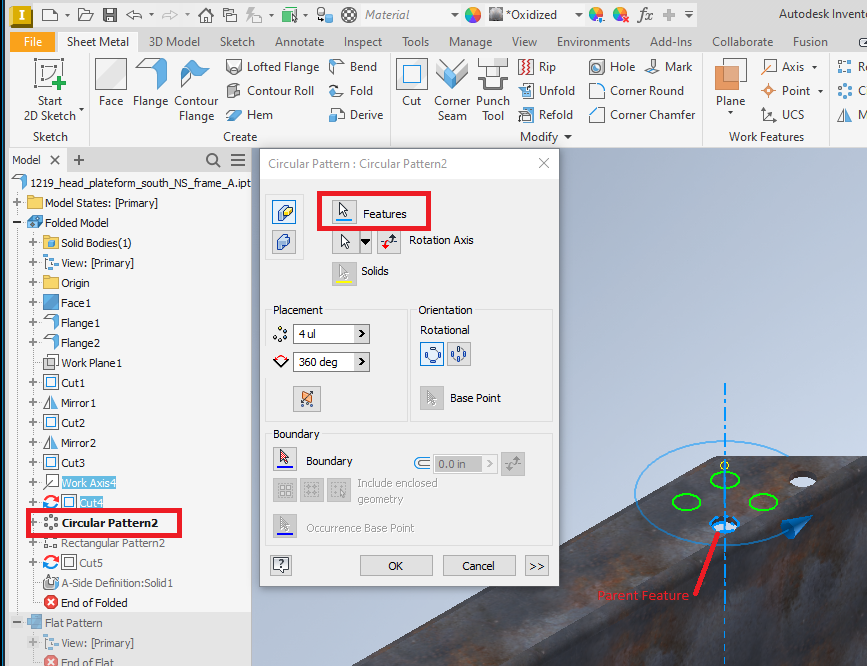Select the Hem tool

pos(257,114)
